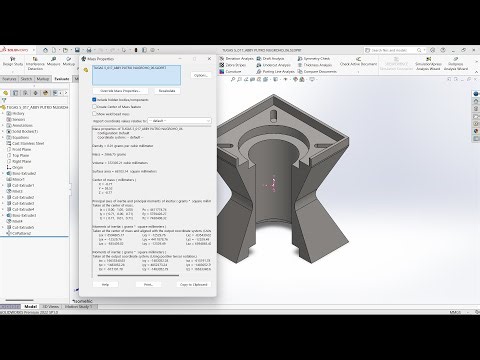Click Help button in Mass Properties
Viewport: 480px width, 360px height.
click(105, 284)
